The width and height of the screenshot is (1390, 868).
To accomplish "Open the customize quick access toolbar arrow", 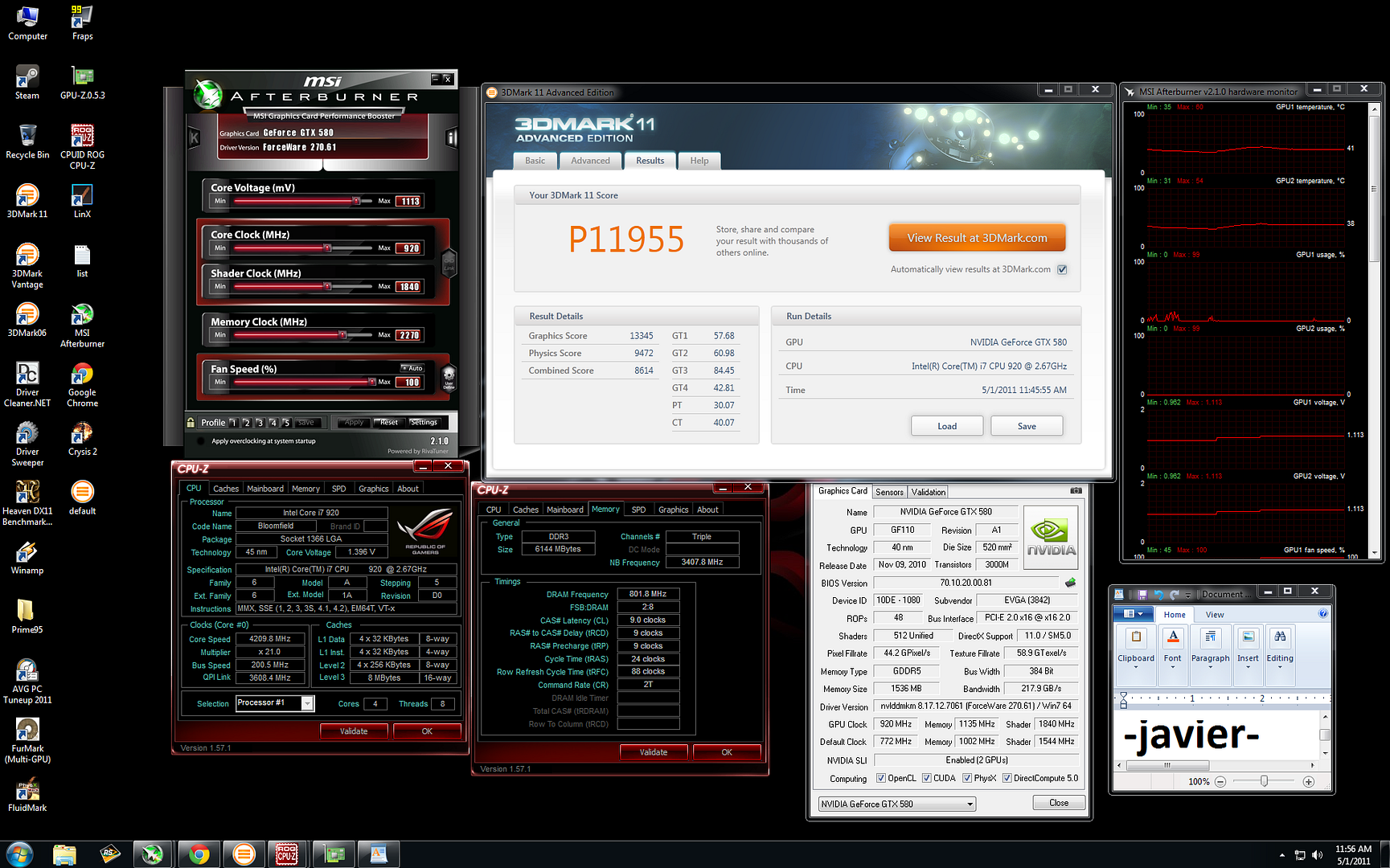I will pos(1187,596).
